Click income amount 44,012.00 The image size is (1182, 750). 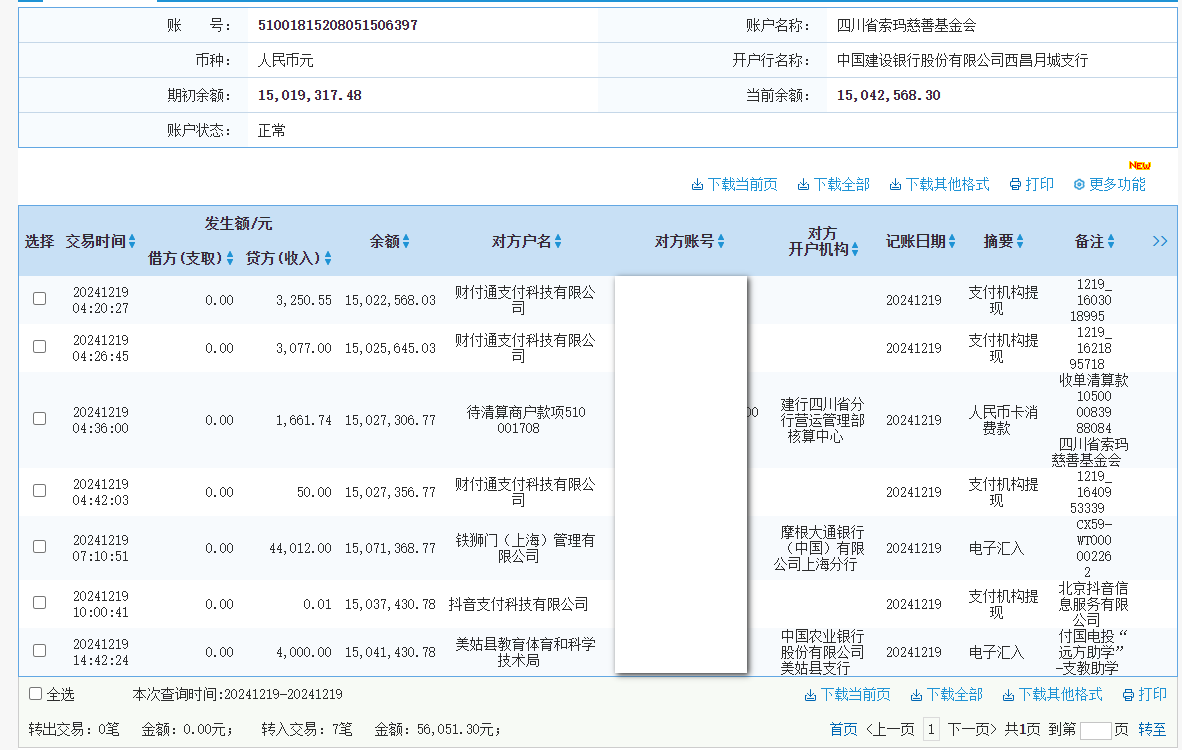pyautogui.click(x=300, y=549)
